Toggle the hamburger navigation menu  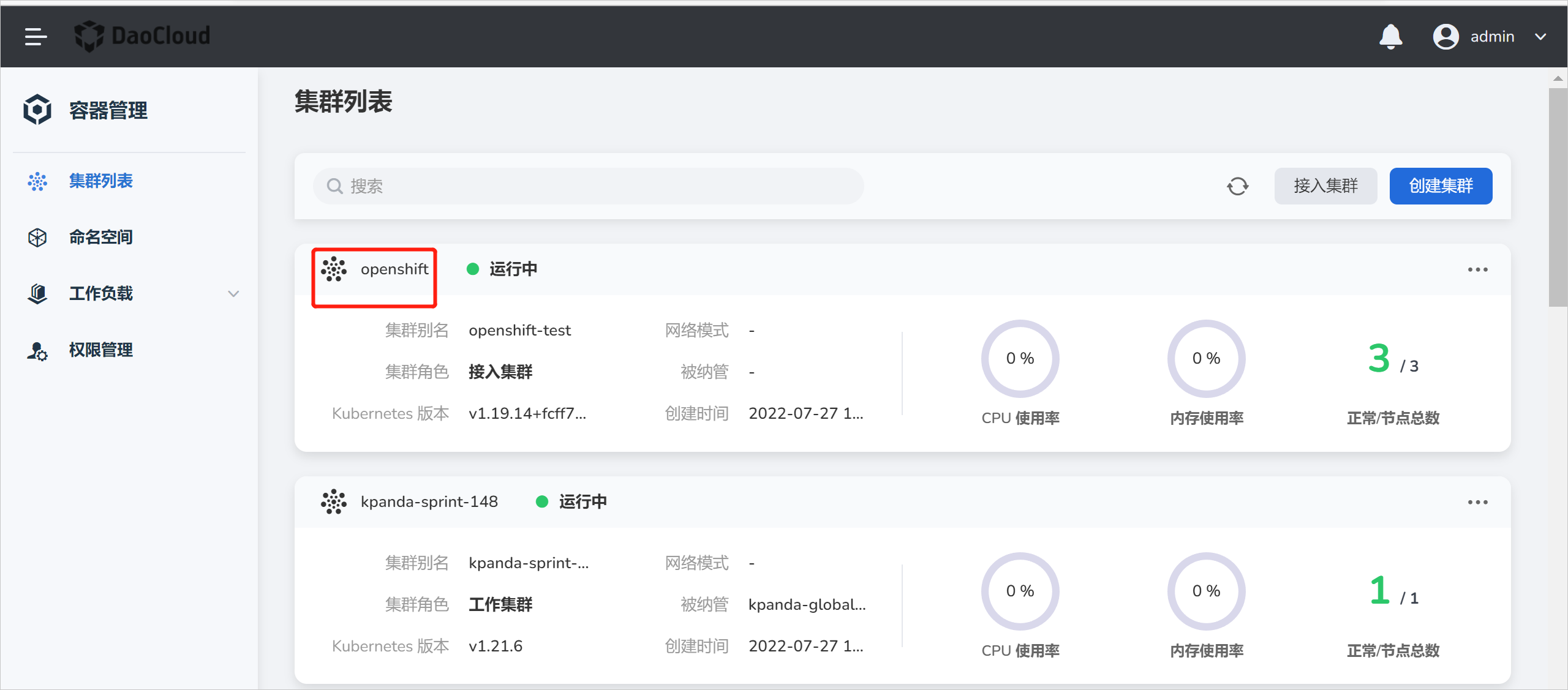[36, 36]
